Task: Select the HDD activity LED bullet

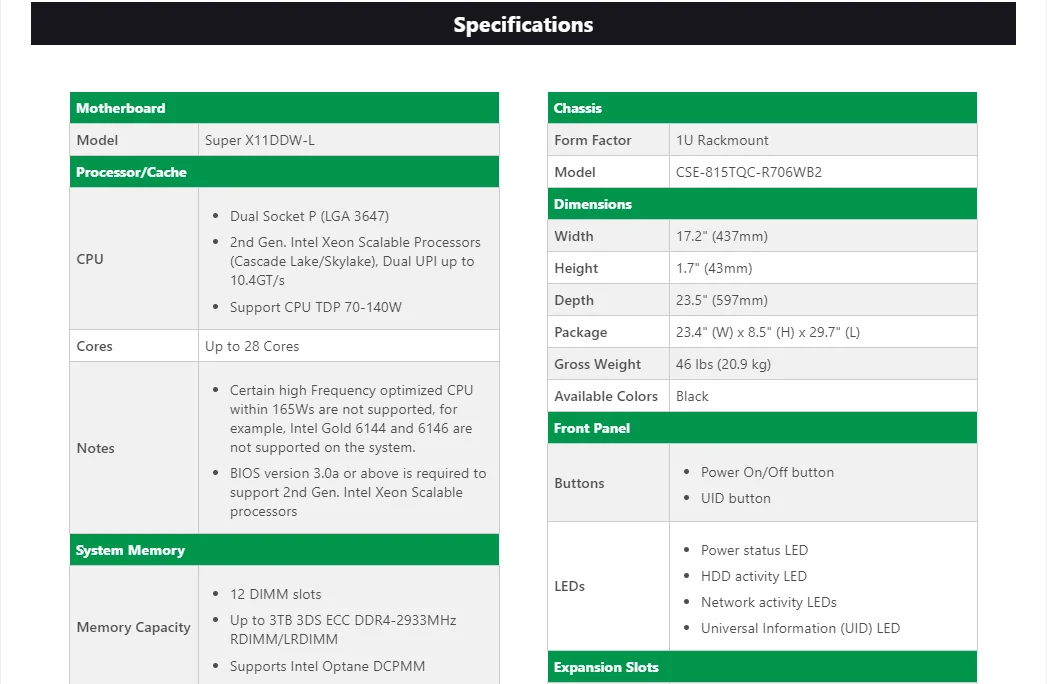Action: tap(753, 576)
